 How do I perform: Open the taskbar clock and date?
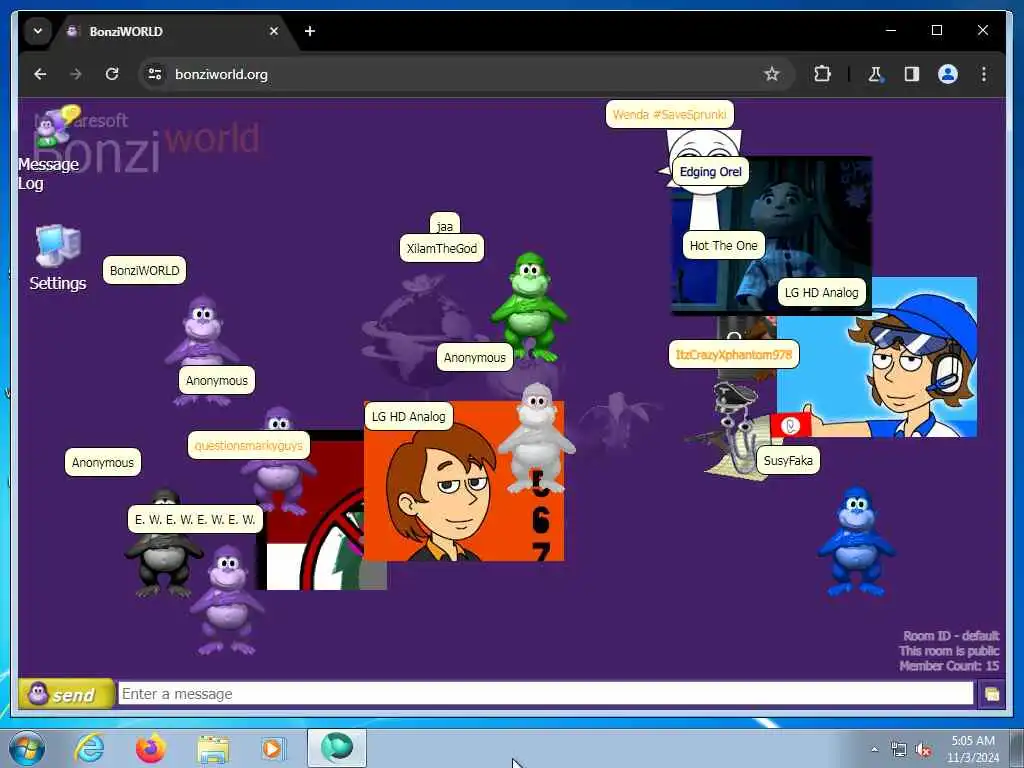[x=973, y=749]
